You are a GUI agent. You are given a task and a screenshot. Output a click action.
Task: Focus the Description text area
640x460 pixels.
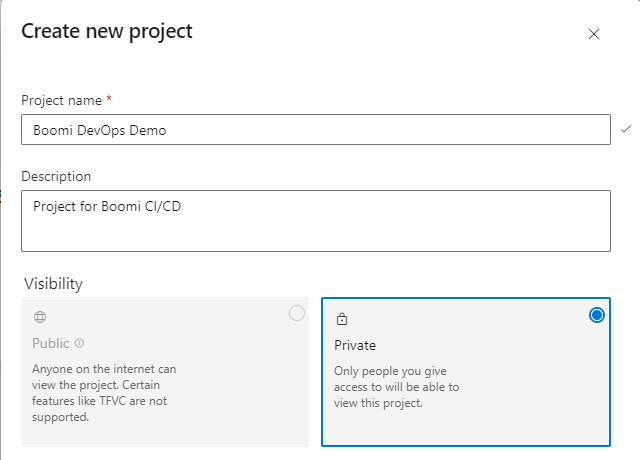(x=316, y=221)
